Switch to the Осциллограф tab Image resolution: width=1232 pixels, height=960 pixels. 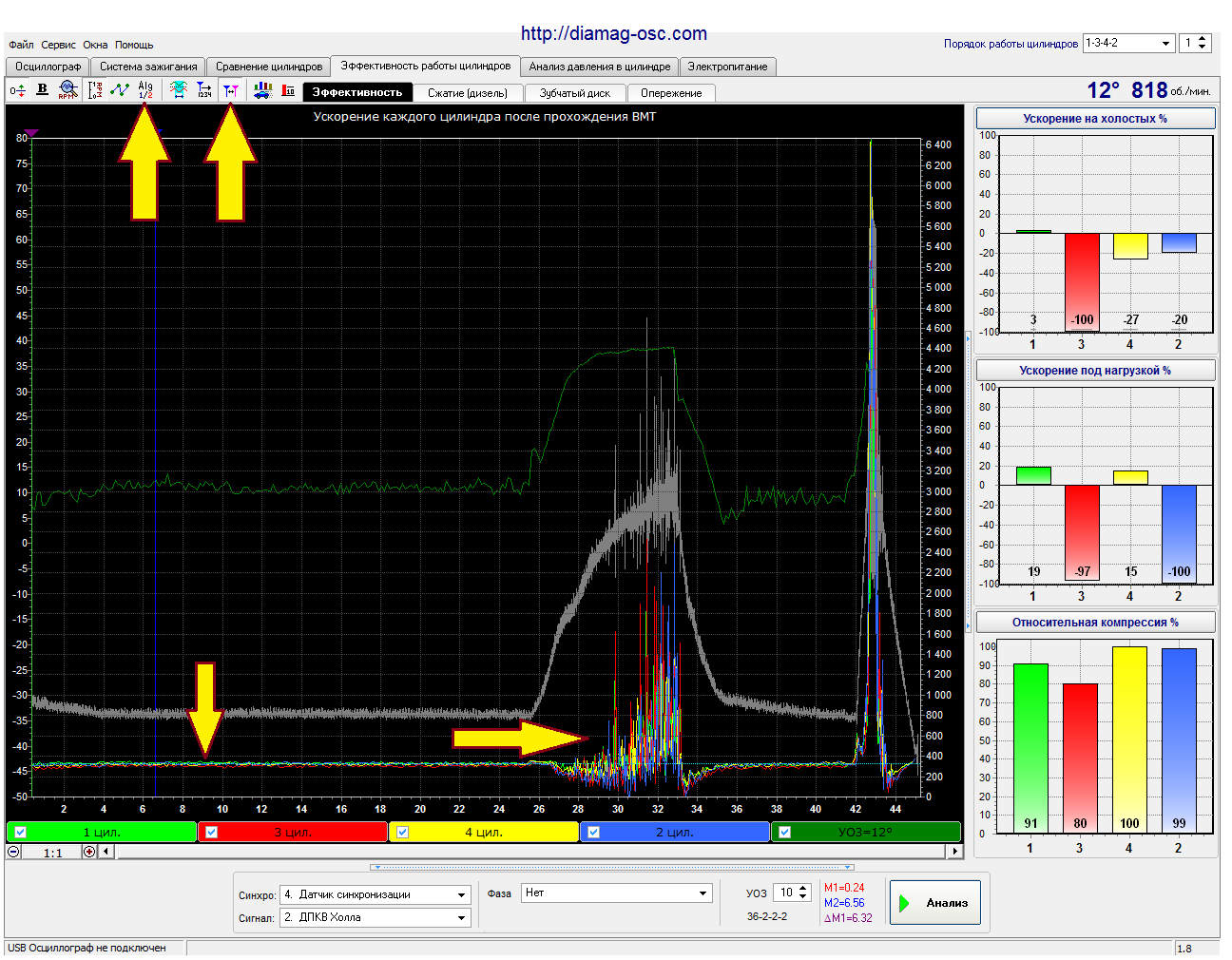[48, 67]
